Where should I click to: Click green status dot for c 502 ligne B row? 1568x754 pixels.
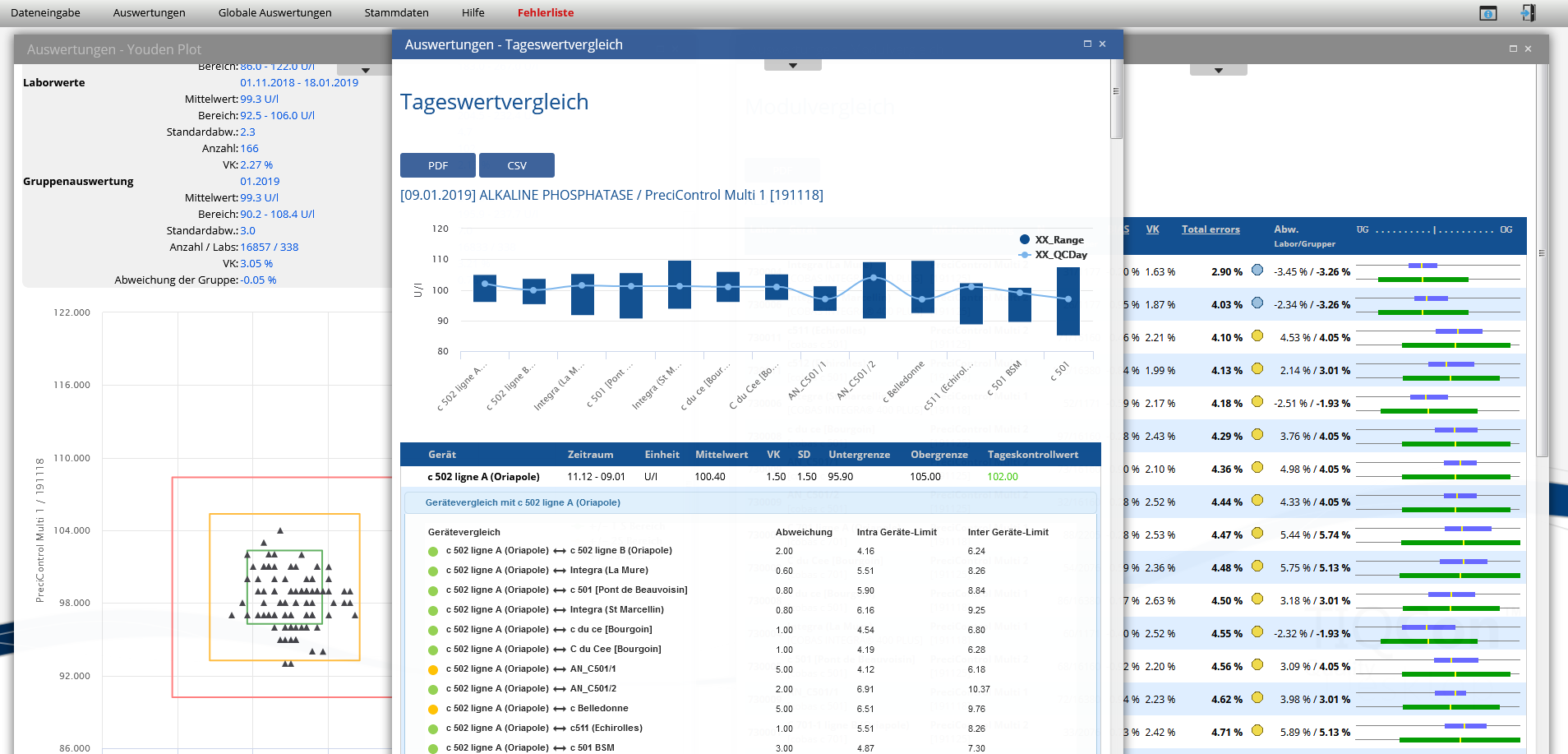[433, 552]
